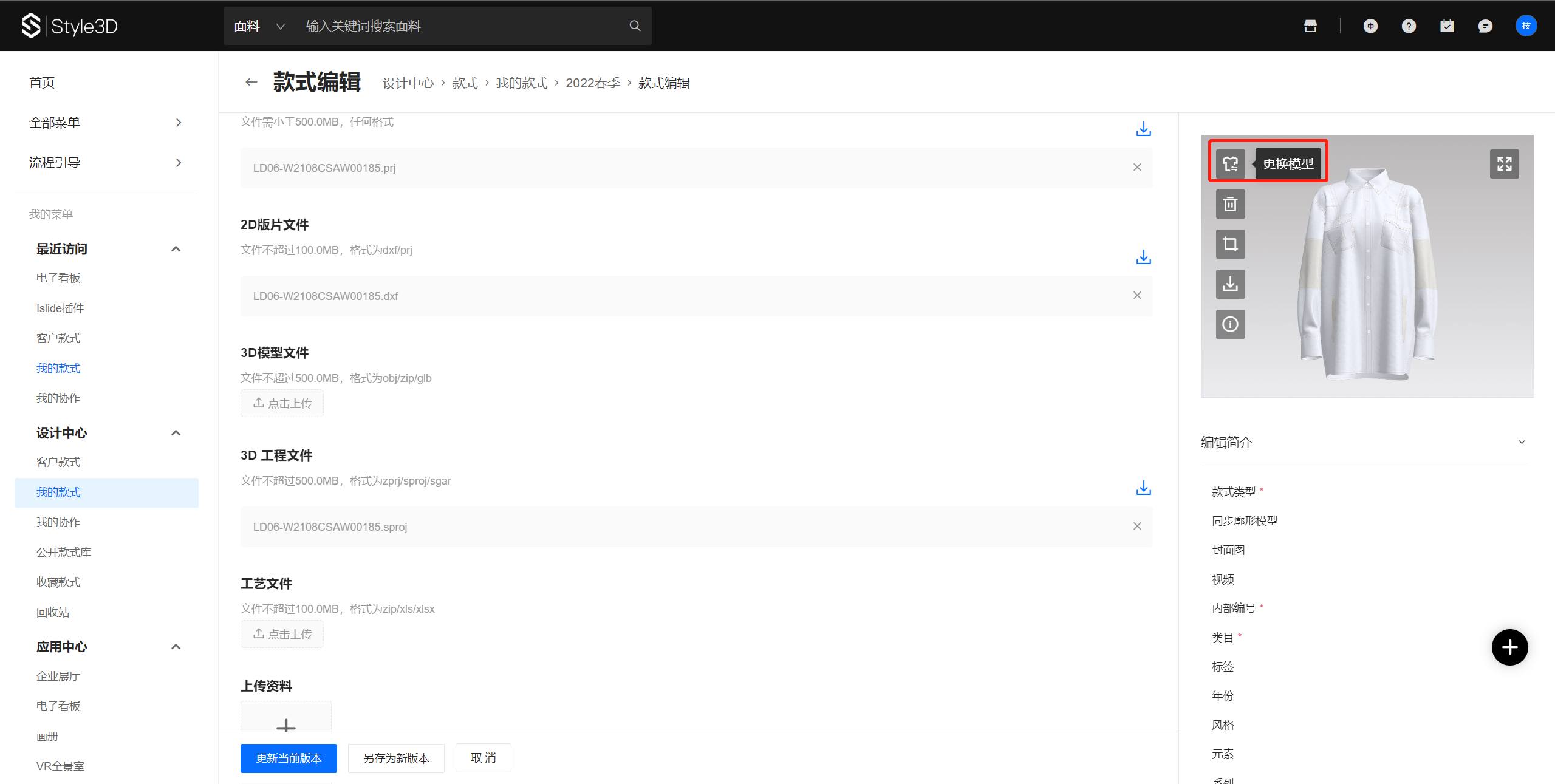Click the replace model icon
Screen dimensions: 1555x784
pyautogui.click(x=1230, y=163)
